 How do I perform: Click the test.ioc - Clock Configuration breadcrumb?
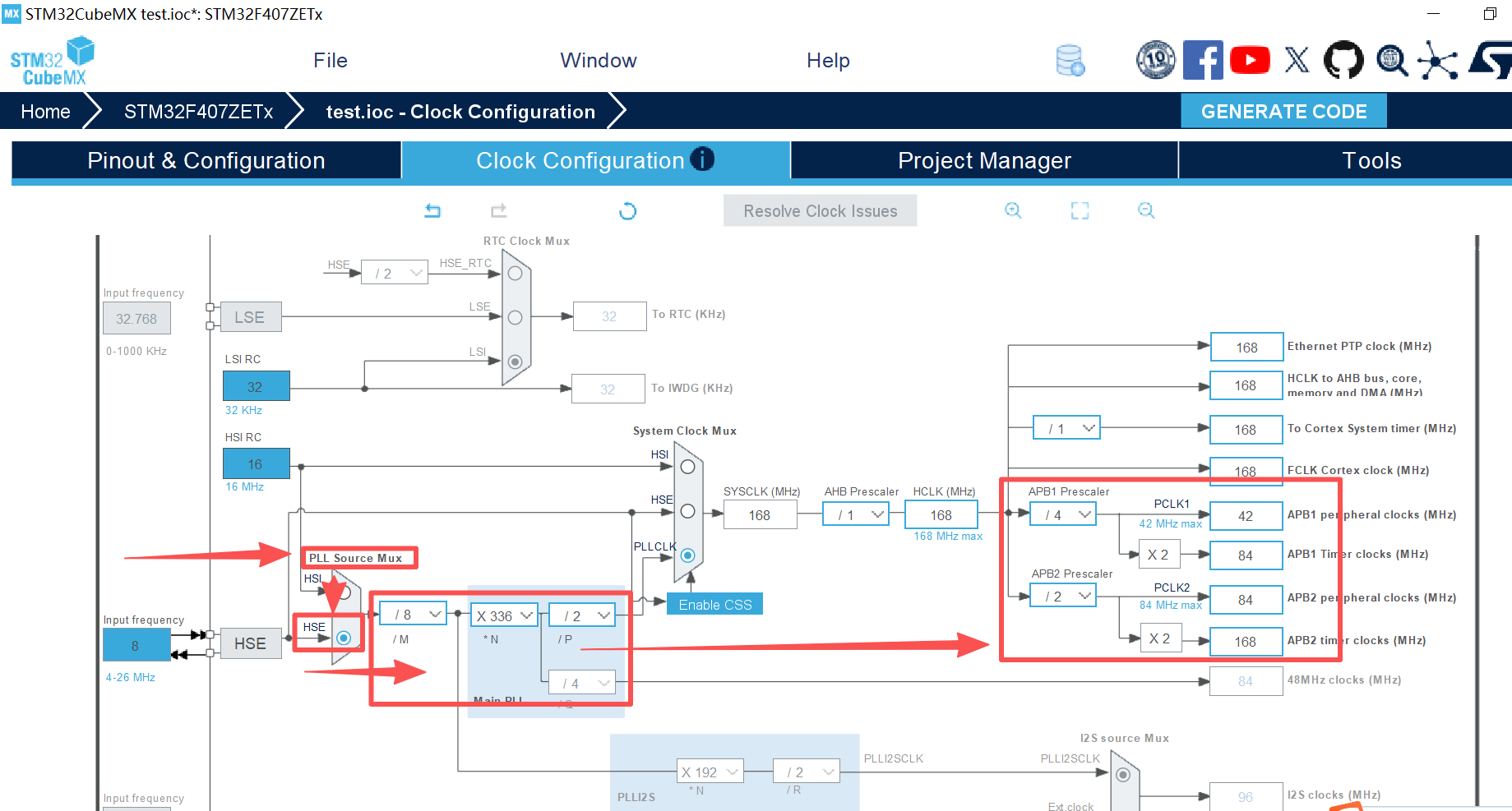(x=460, y=112)
